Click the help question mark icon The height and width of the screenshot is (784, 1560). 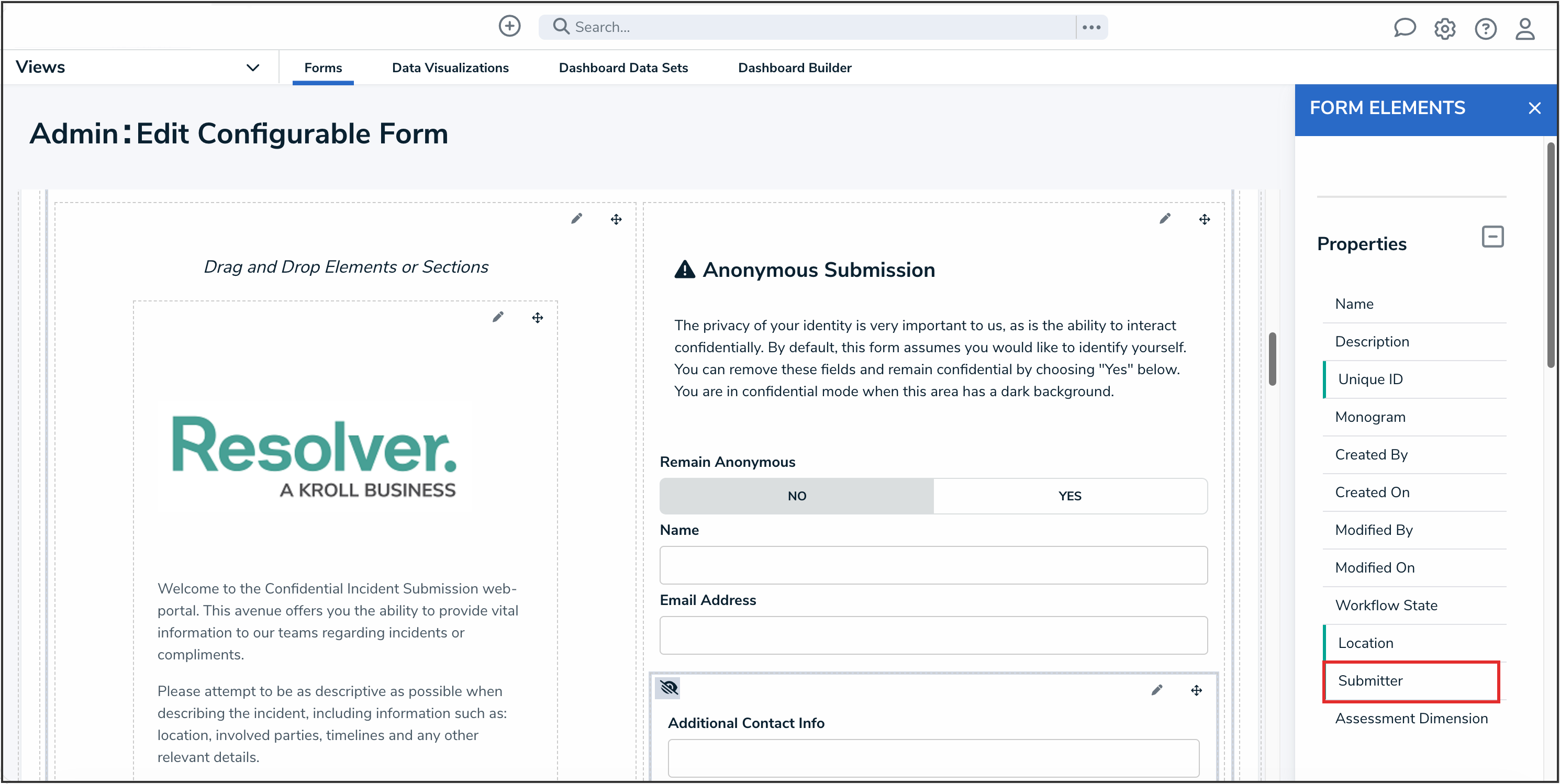[1485, 28]
